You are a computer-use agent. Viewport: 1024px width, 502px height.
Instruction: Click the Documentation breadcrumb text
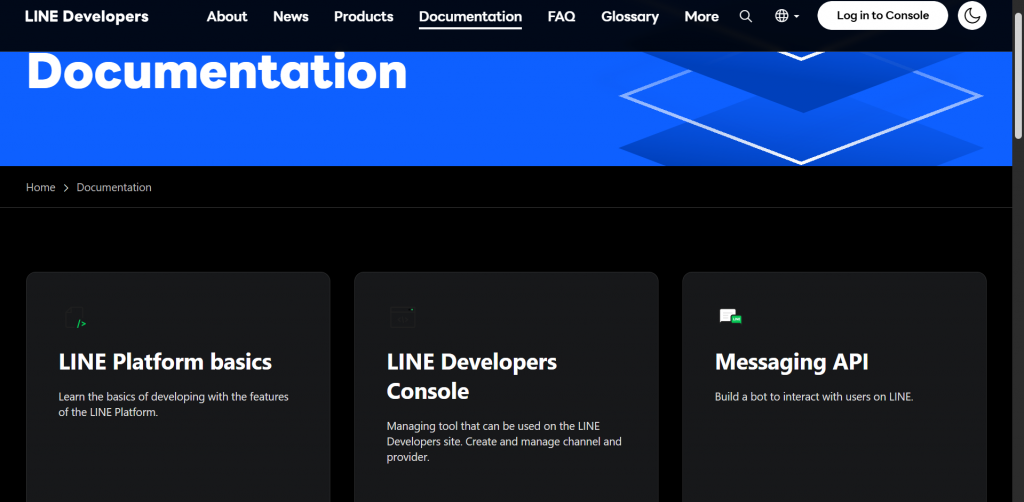point(114,187)
